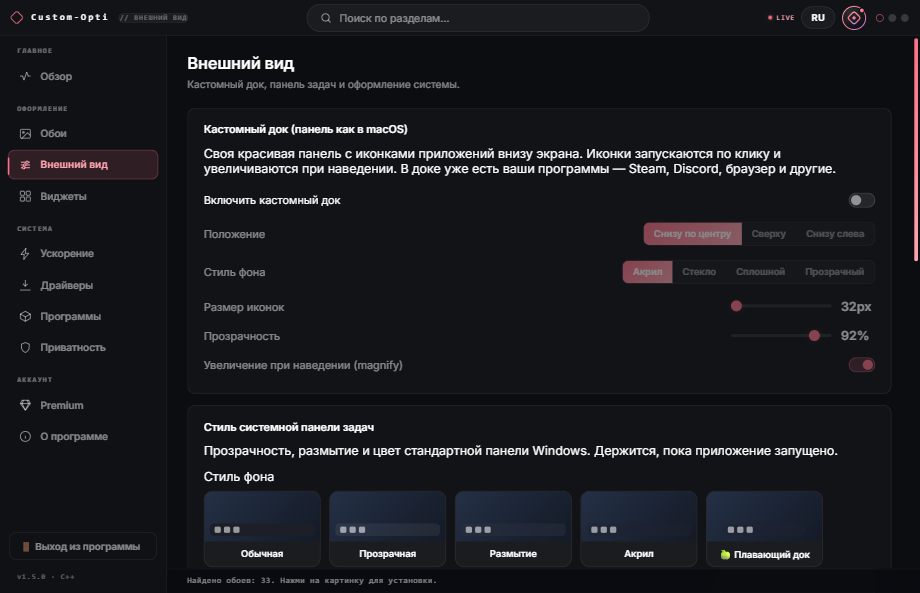The image size is (920, 593).
Task: Go to Ускорение section
Action: 83,253
